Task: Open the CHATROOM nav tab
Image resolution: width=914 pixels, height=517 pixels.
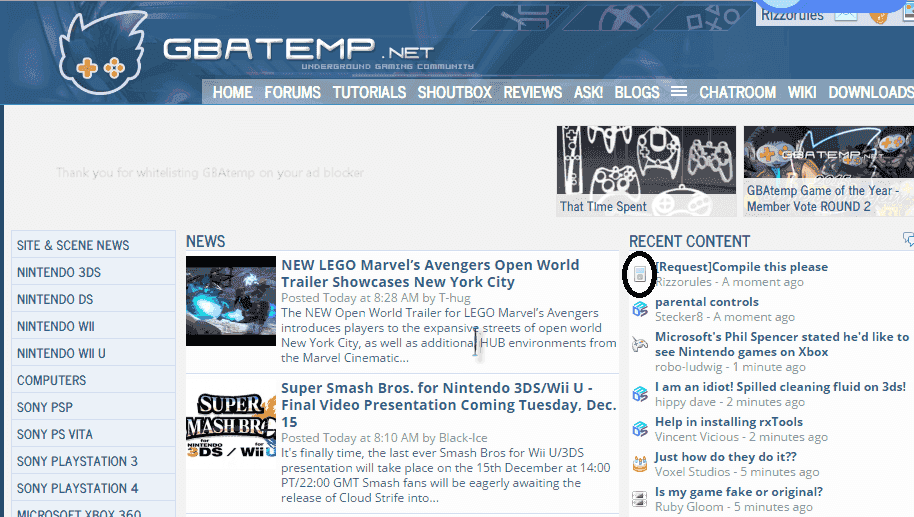Action: (x=737, y=92)
